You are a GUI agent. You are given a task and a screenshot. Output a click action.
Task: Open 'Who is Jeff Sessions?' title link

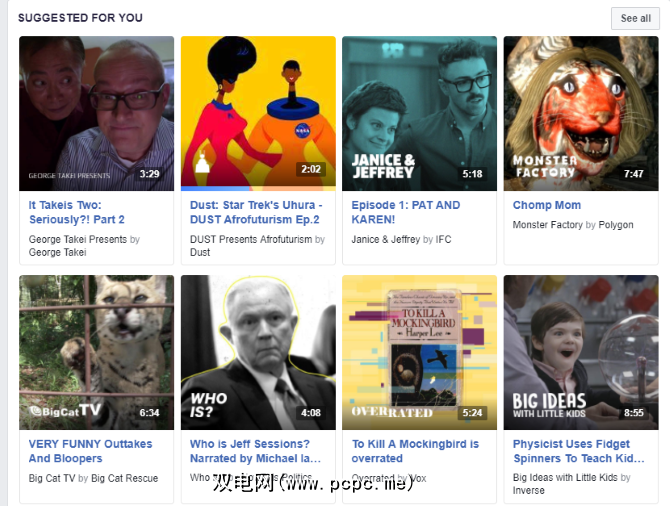255,451
